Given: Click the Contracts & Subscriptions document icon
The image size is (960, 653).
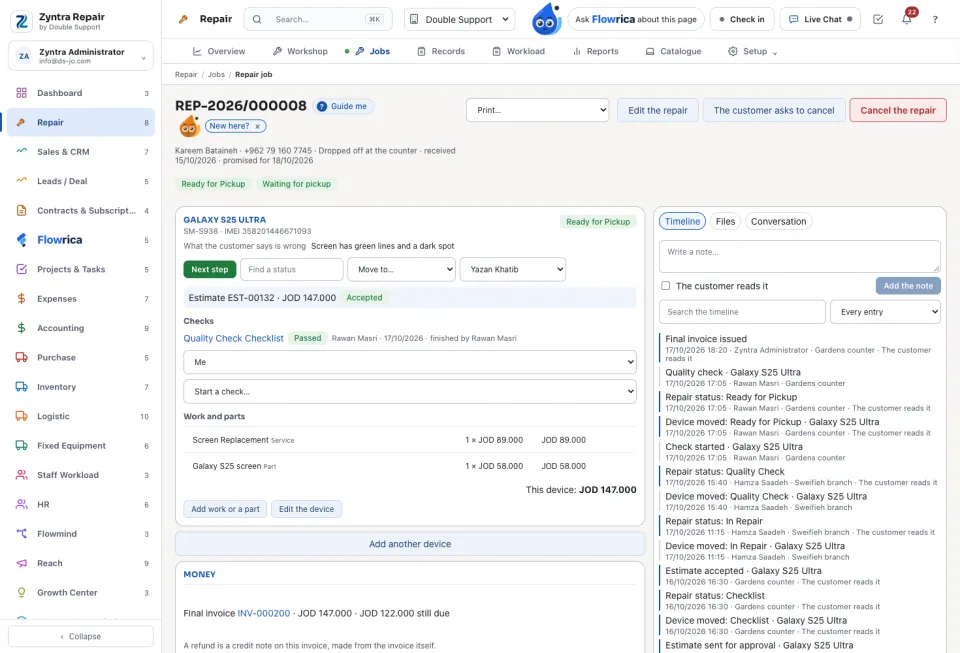Looking at the screenshot, I should pyautogui.click(x=21, y=211).
